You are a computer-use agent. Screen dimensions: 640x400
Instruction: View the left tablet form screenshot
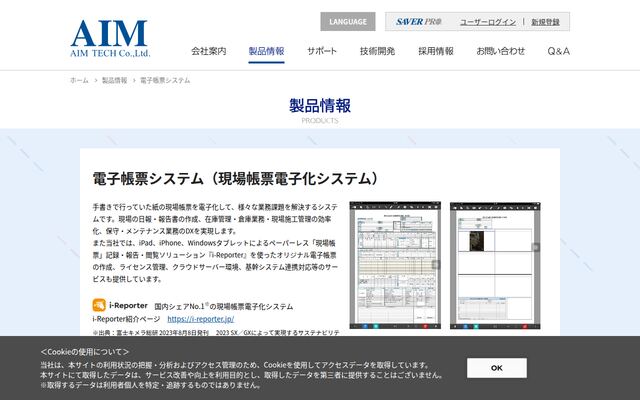tap(395, 265)
